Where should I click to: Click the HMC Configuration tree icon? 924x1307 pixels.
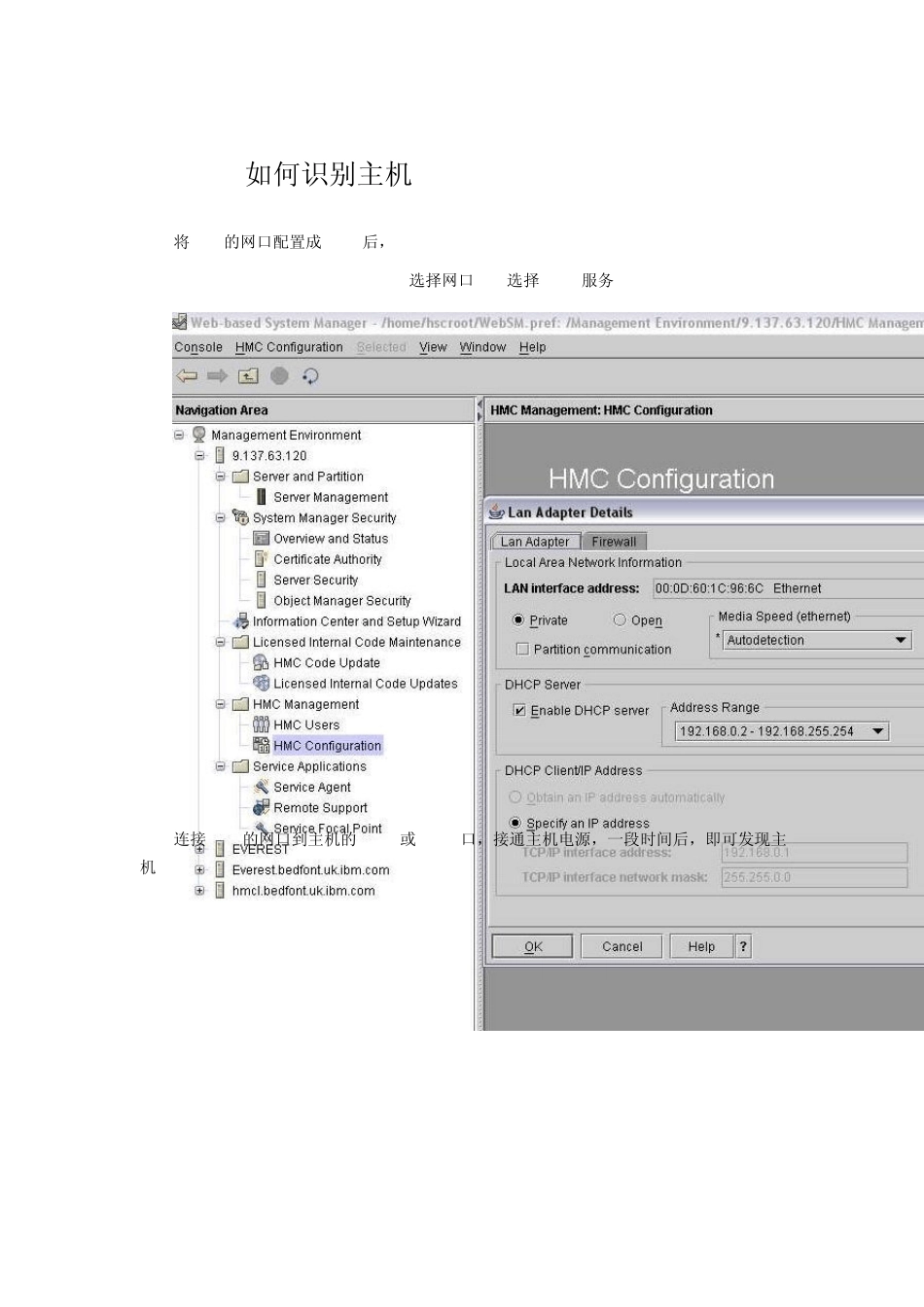click(261, 745)
